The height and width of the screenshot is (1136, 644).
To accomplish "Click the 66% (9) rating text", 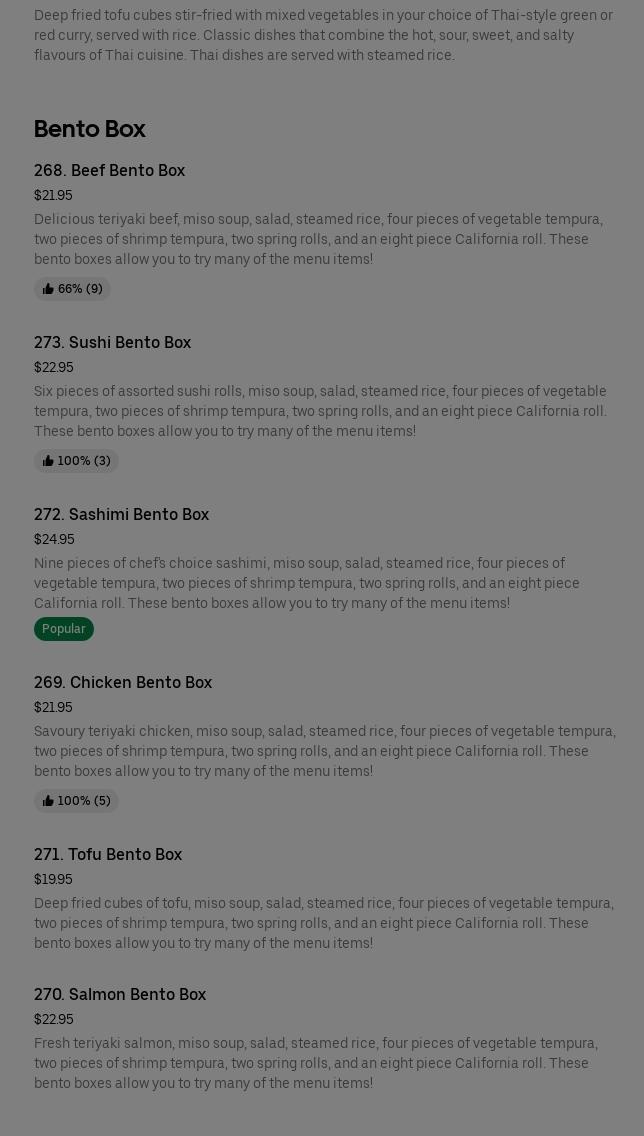I will tap(80, 289).
